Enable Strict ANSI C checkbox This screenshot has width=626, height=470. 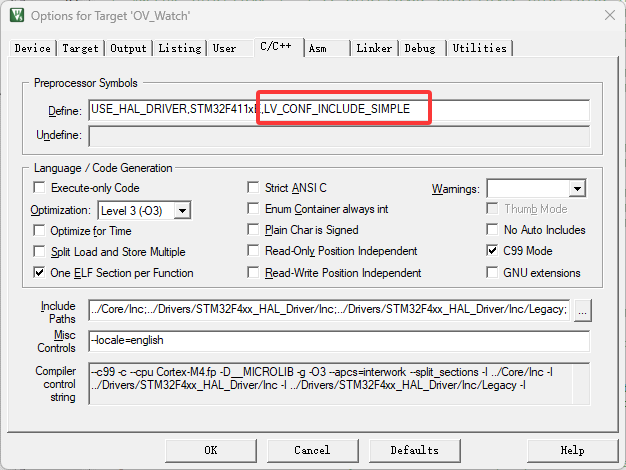click(x=255, y=188)
